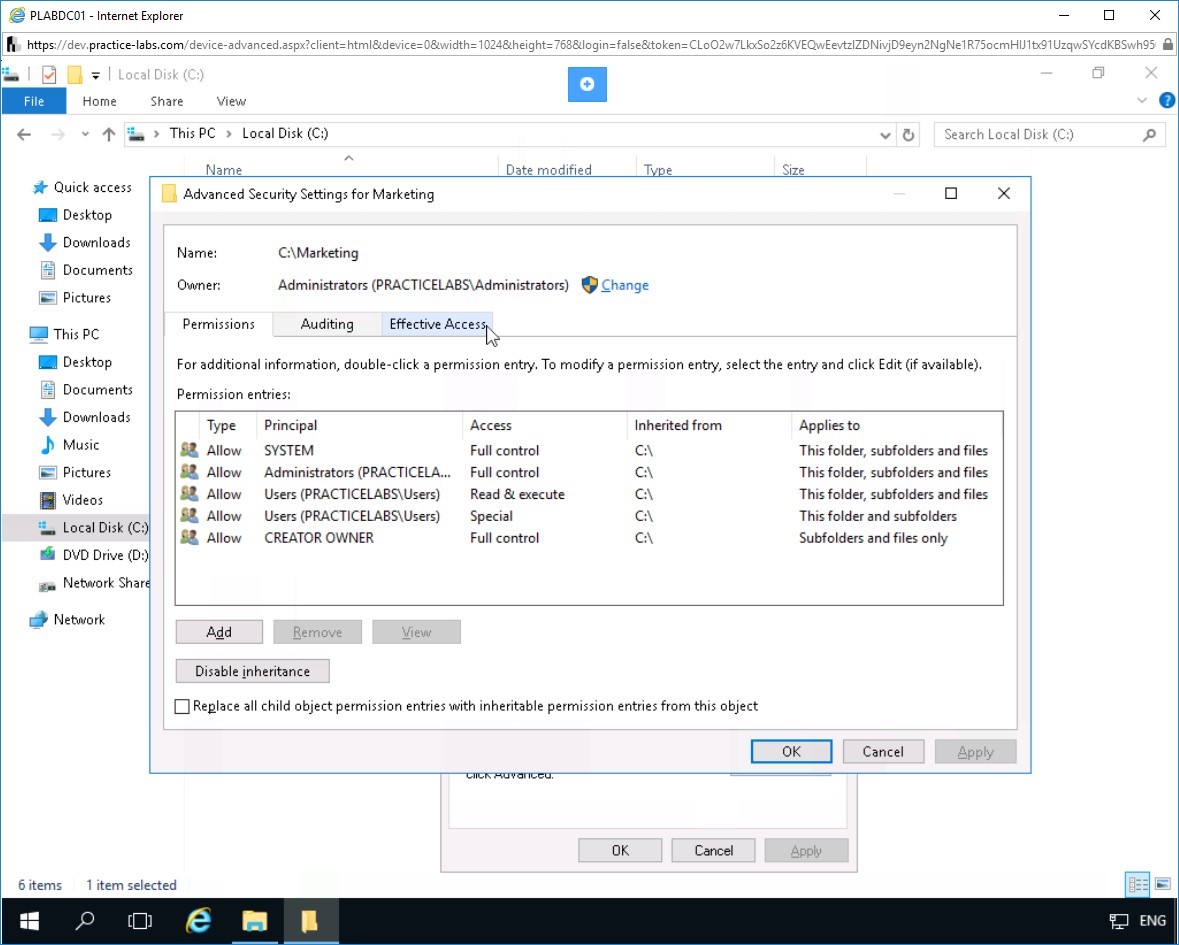Image resolution: width=1179 pixels, height=945 pixels.
Task: Open the address bar history dropdown
Action: 885,135
